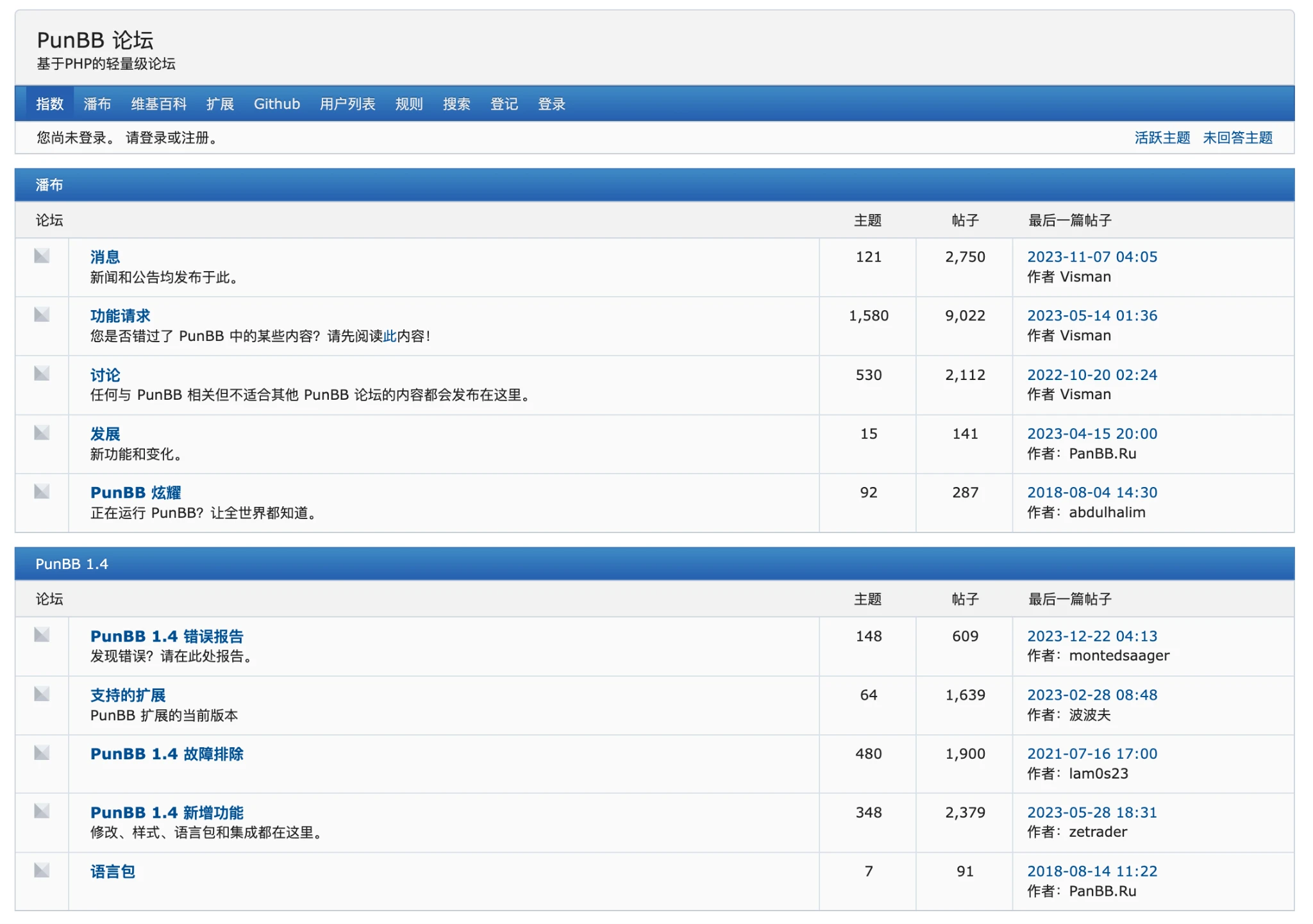Click the 此 link in 功能请求 description

(x=389, y=336)
